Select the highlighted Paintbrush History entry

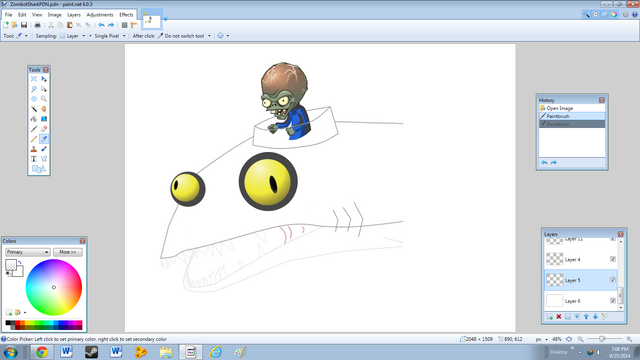coord(572,116)
